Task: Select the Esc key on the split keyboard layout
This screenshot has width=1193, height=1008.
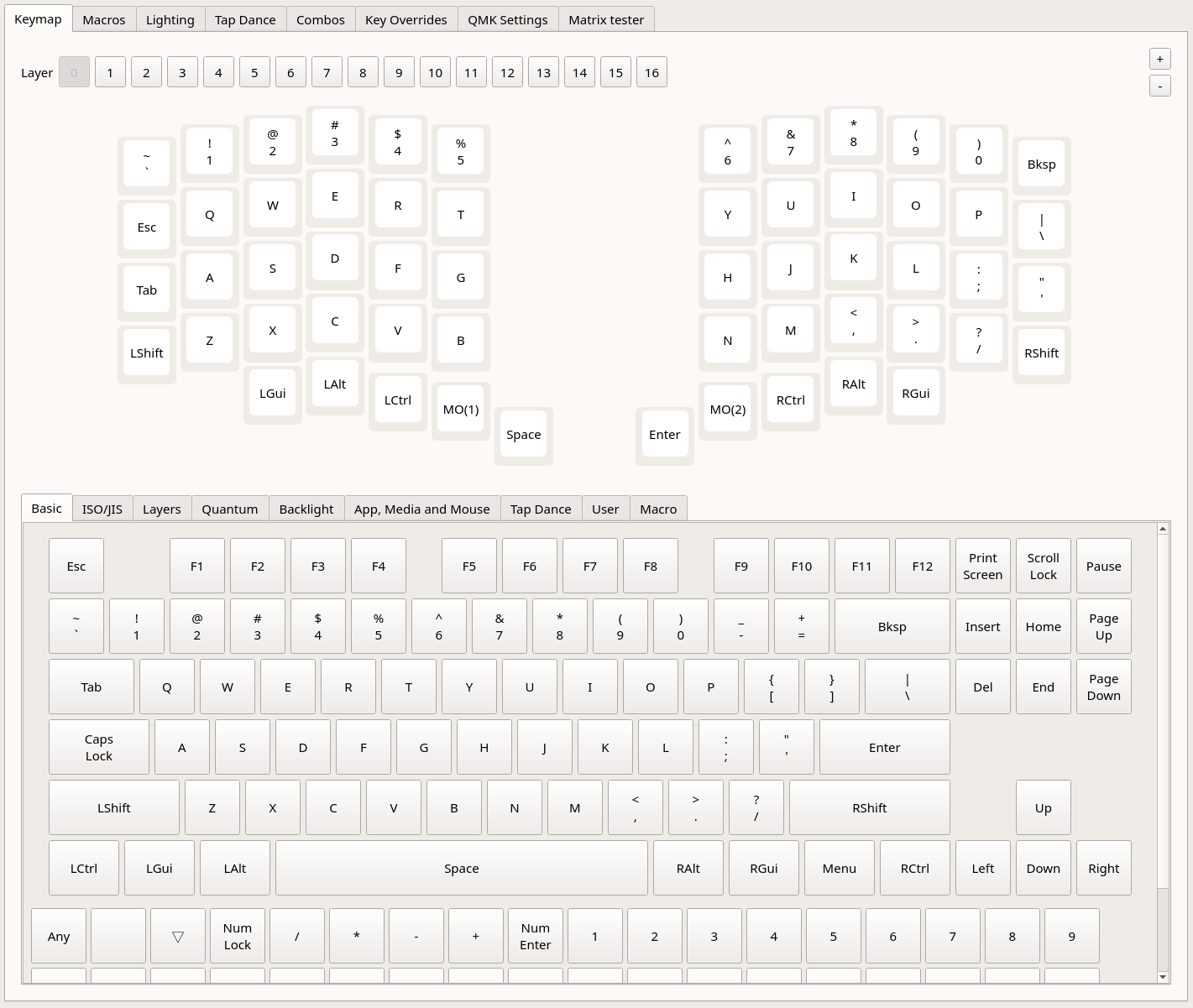Action: point(147,227)
